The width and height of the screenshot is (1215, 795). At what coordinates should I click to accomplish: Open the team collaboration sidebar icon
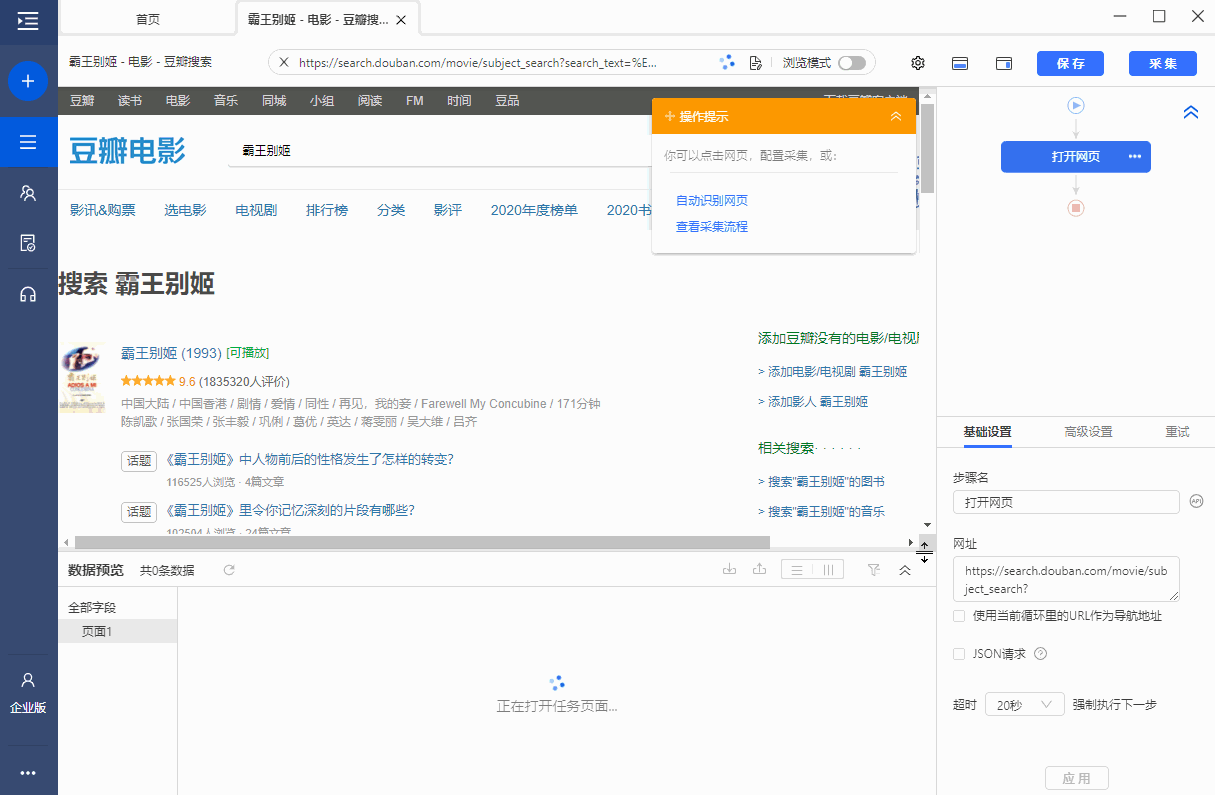[x=28, y=193]
